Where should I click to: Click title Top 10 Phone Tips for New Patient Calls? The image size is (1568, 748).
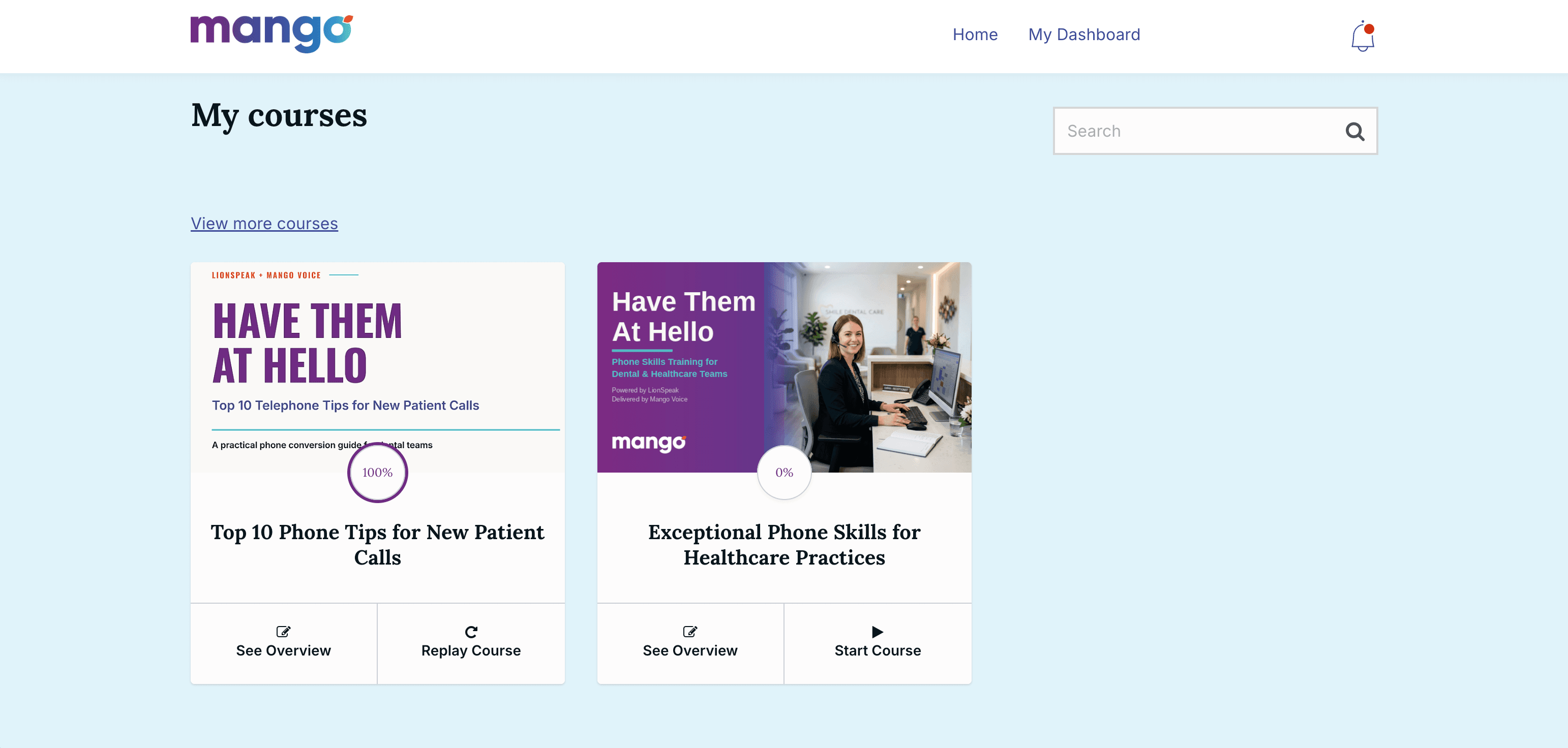point(377,545)
